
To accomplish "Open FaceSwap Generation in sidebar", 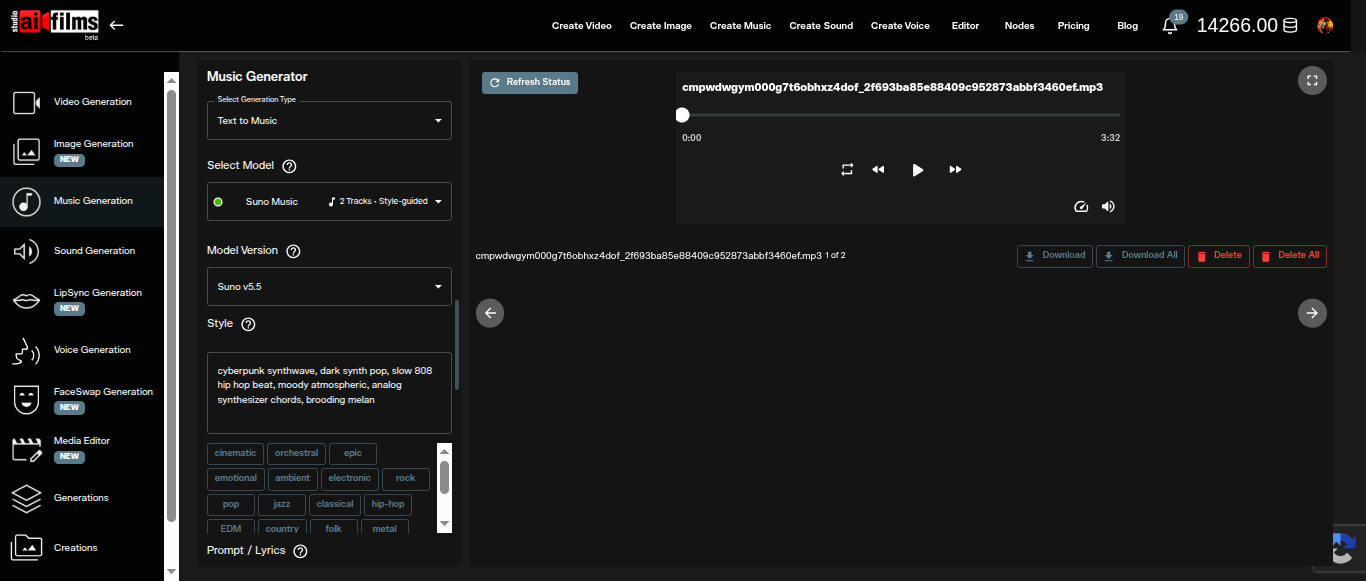I will 82,399.
